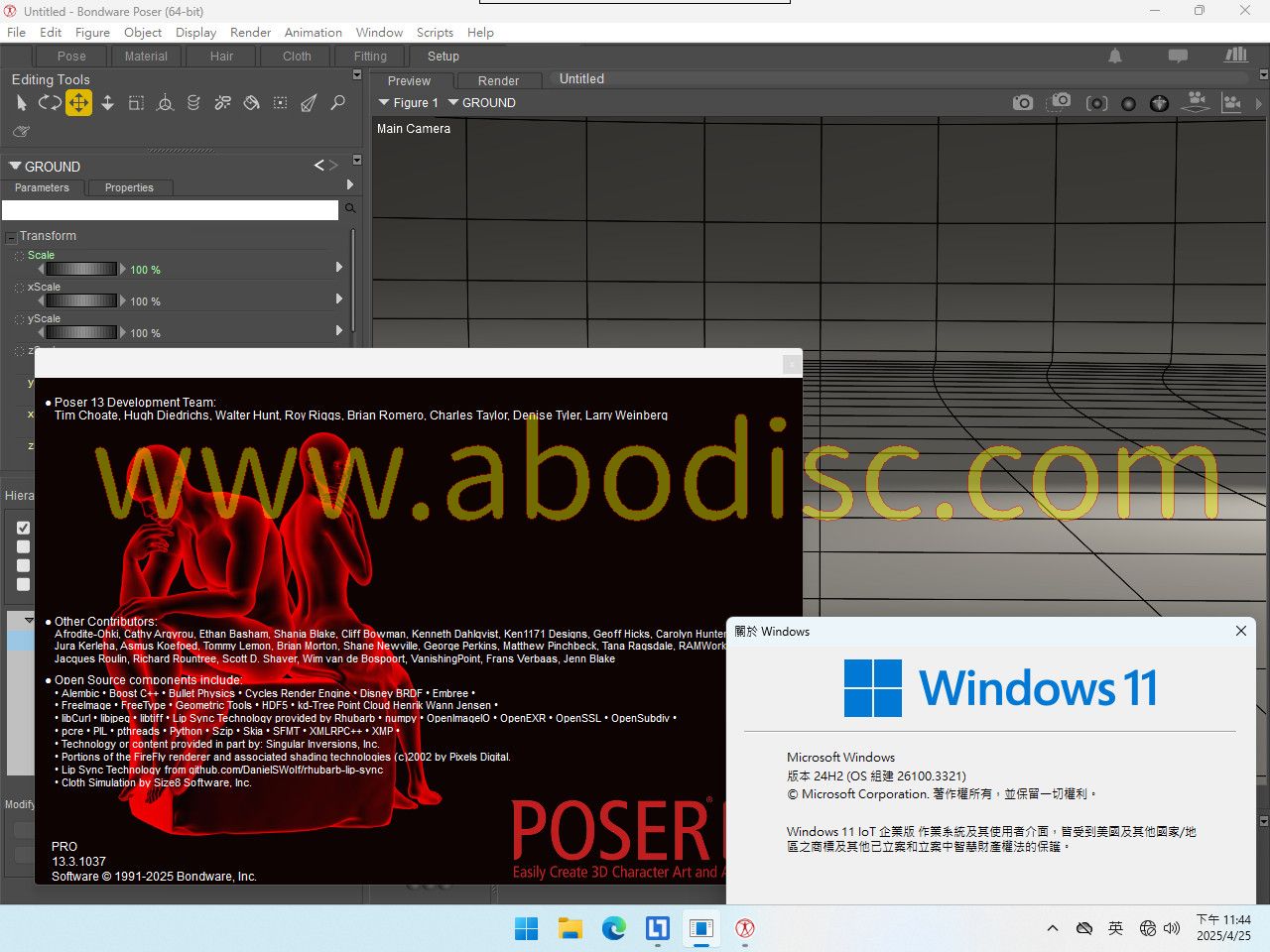Toggle the xScale animation key circle

pyautogui.click(x=19, y=289)
